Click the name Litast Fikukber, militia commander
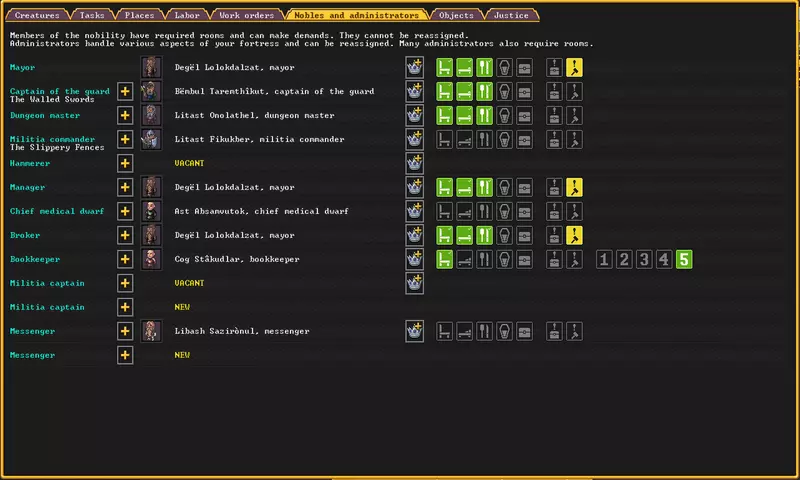Viewport: 800px width, 480px height. point(259,139)
